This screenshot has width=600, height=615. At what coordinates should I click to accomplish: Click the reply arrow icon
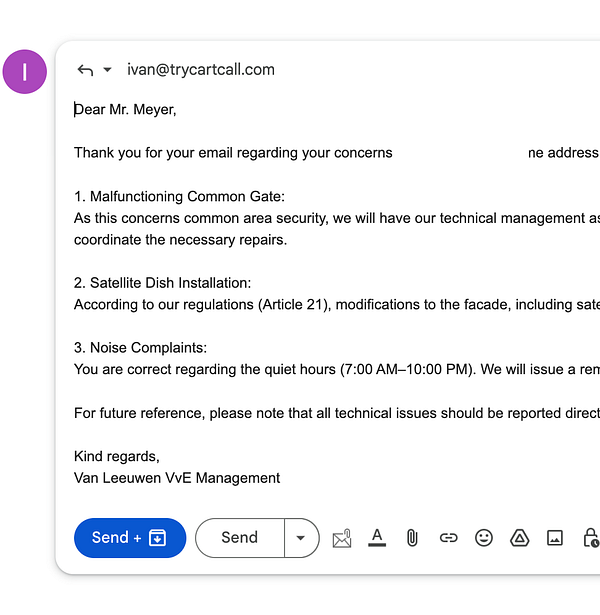[x=85, y=70]
